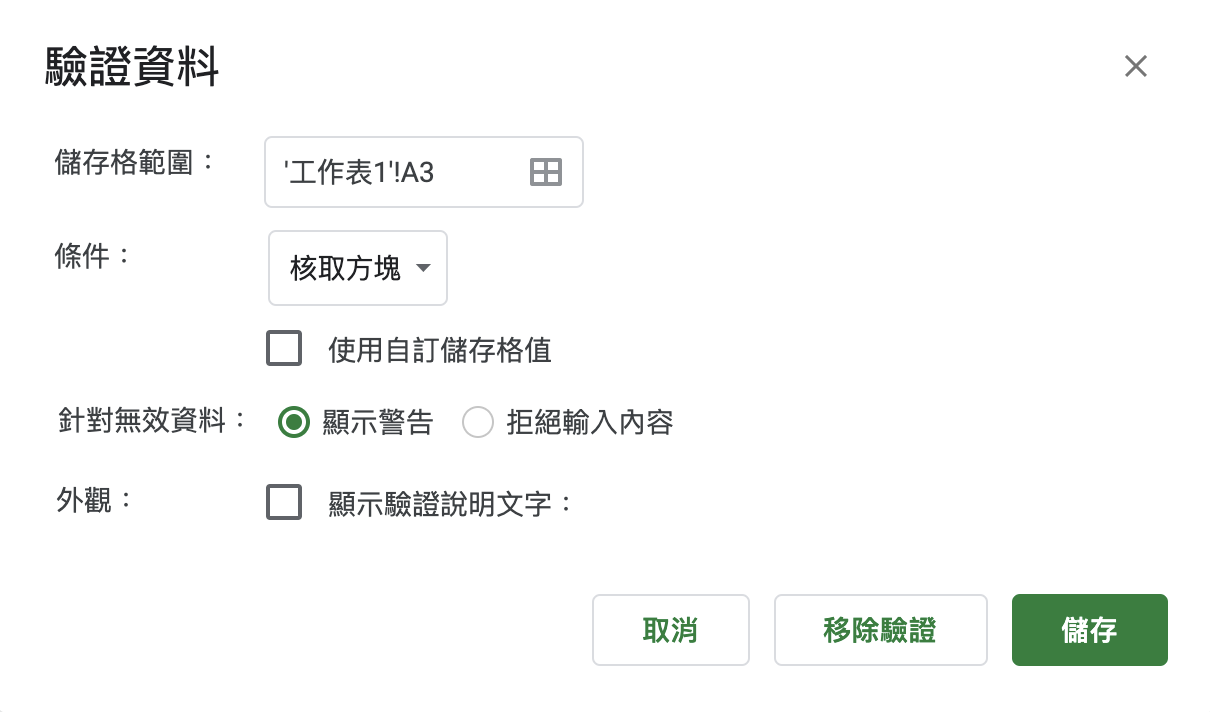1210x712 pixels.
Task: Select 顯示警告 radio button
Action: point(294,422)
